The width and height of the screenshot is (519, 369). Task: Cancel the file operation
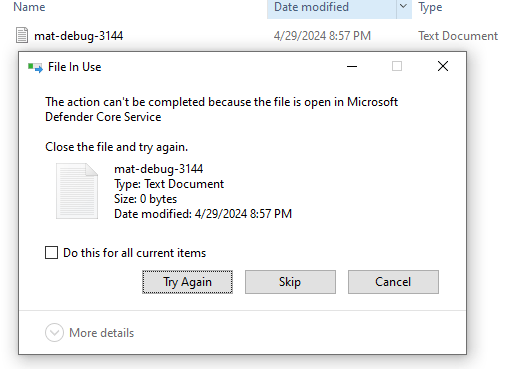(393, 282)
